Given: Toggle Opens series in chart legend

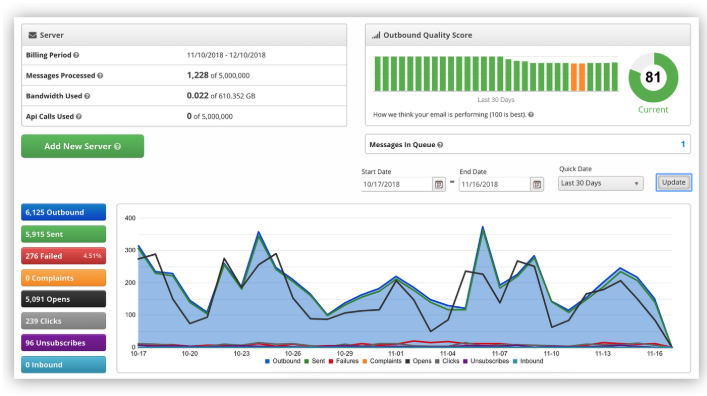Looking at the screenshot, I should pyautogui.click(x=418, y=361).
